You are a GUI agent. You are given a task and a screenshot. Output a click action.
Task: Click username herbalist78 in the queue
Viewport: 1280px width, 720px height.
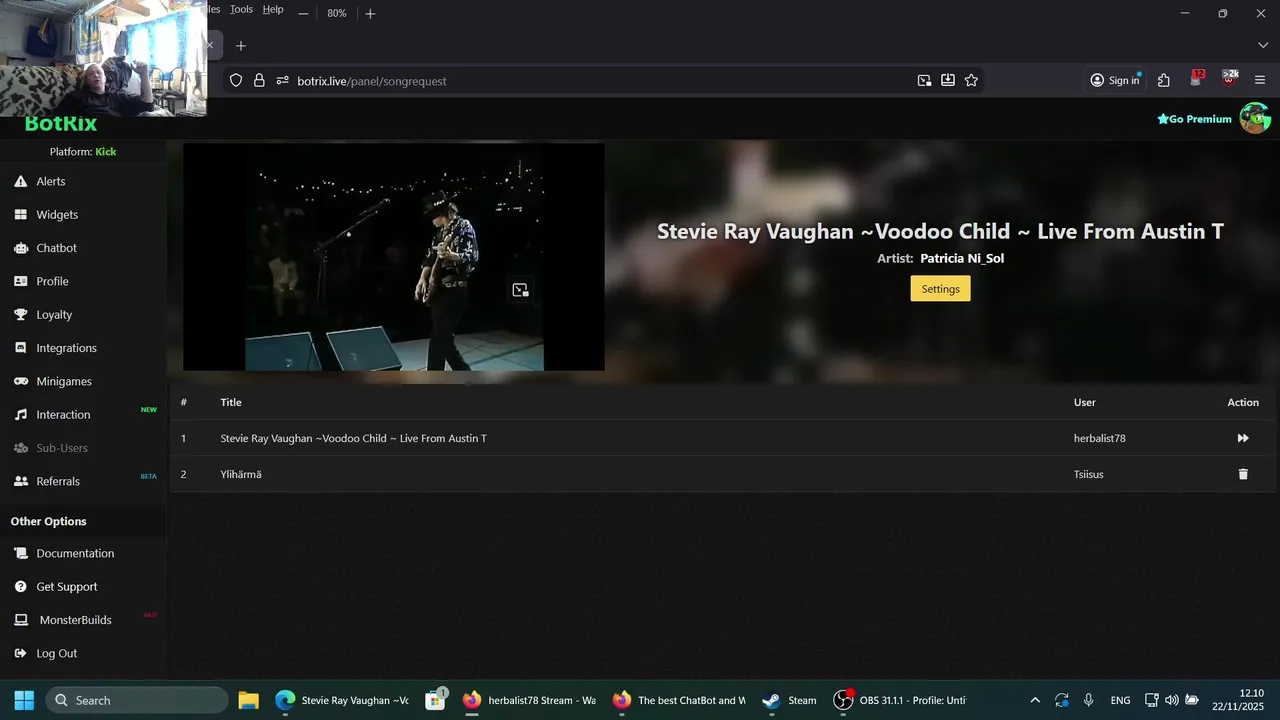click(x=1100, y=438)
